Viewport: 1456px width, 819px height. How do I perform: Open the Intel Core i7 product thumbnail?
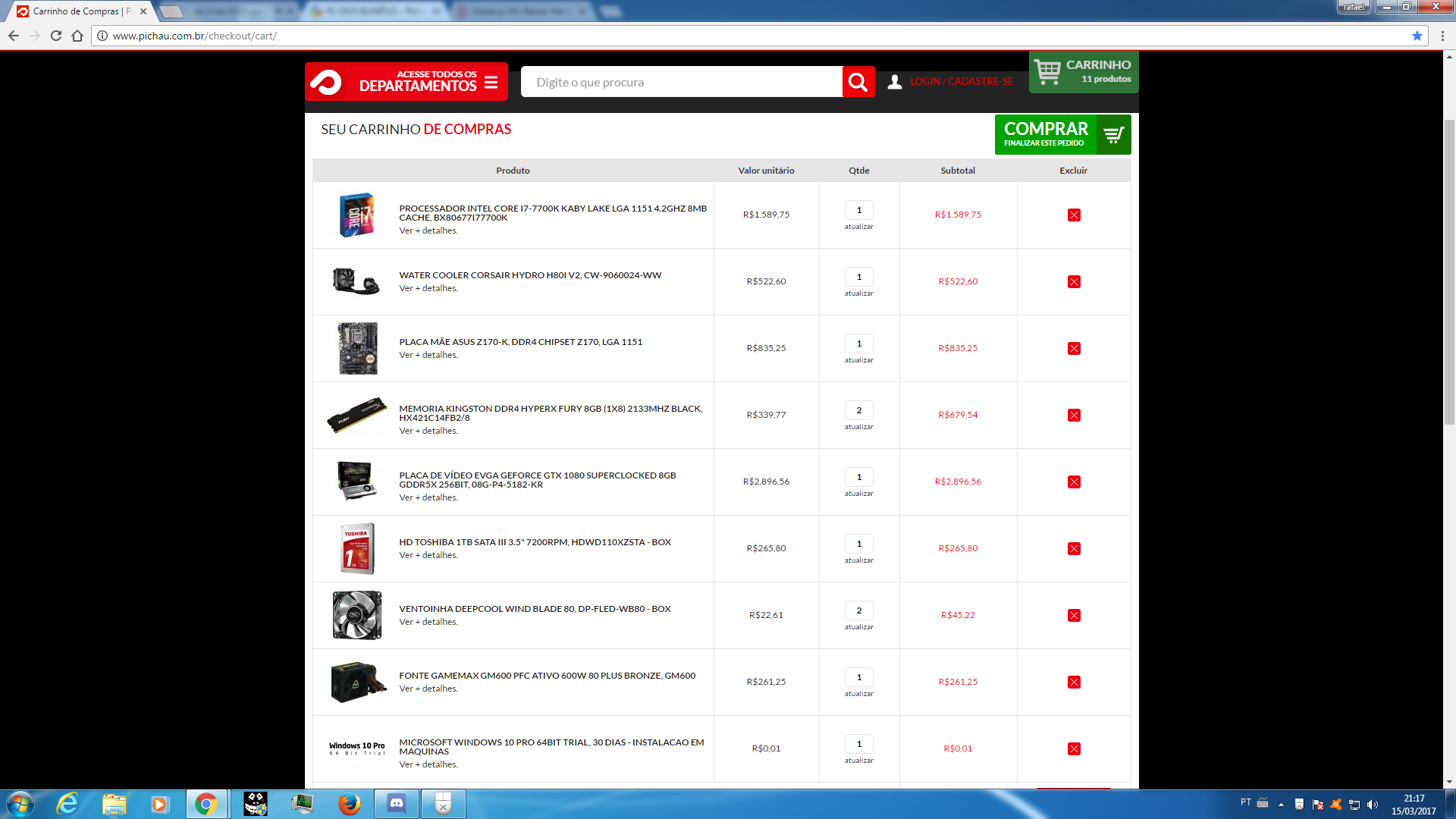[357, 215]
